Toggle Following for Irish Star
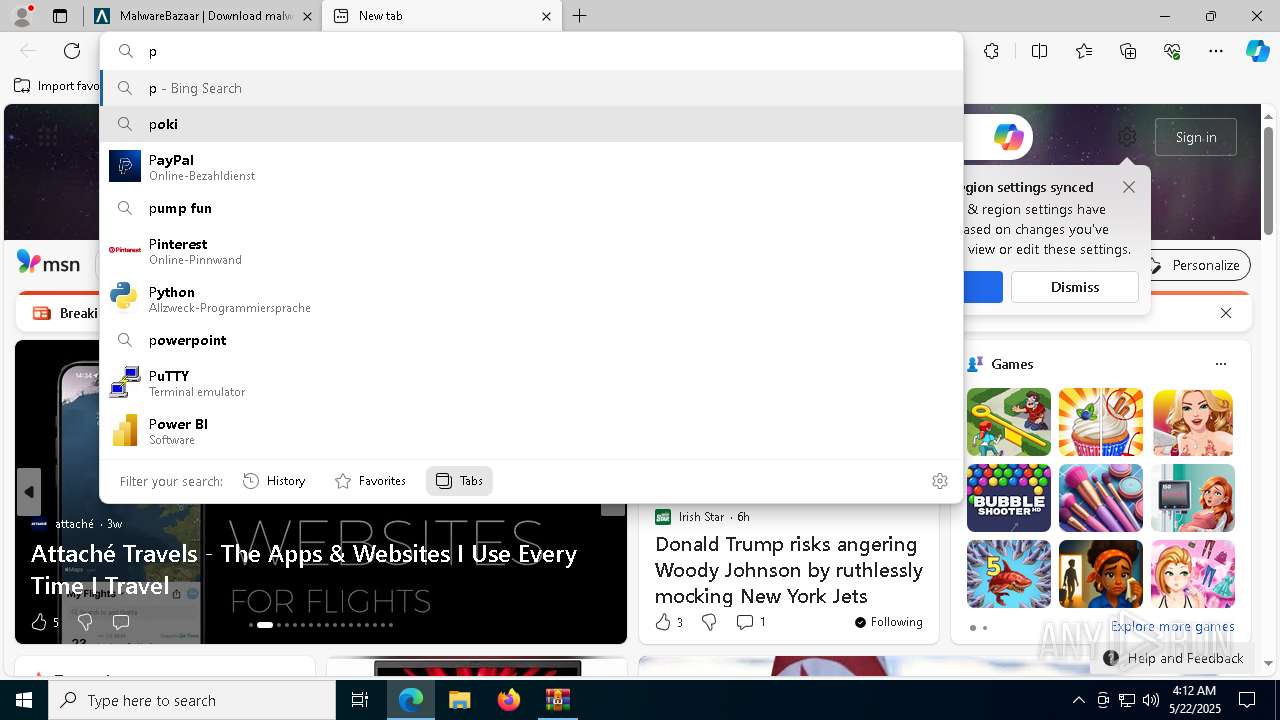 click(888, 622)
